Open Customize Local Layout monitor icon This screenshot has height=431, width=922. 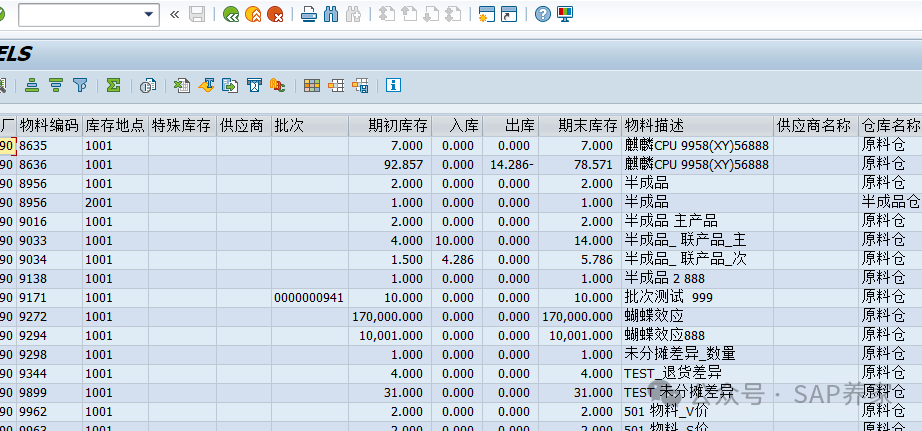564,14
